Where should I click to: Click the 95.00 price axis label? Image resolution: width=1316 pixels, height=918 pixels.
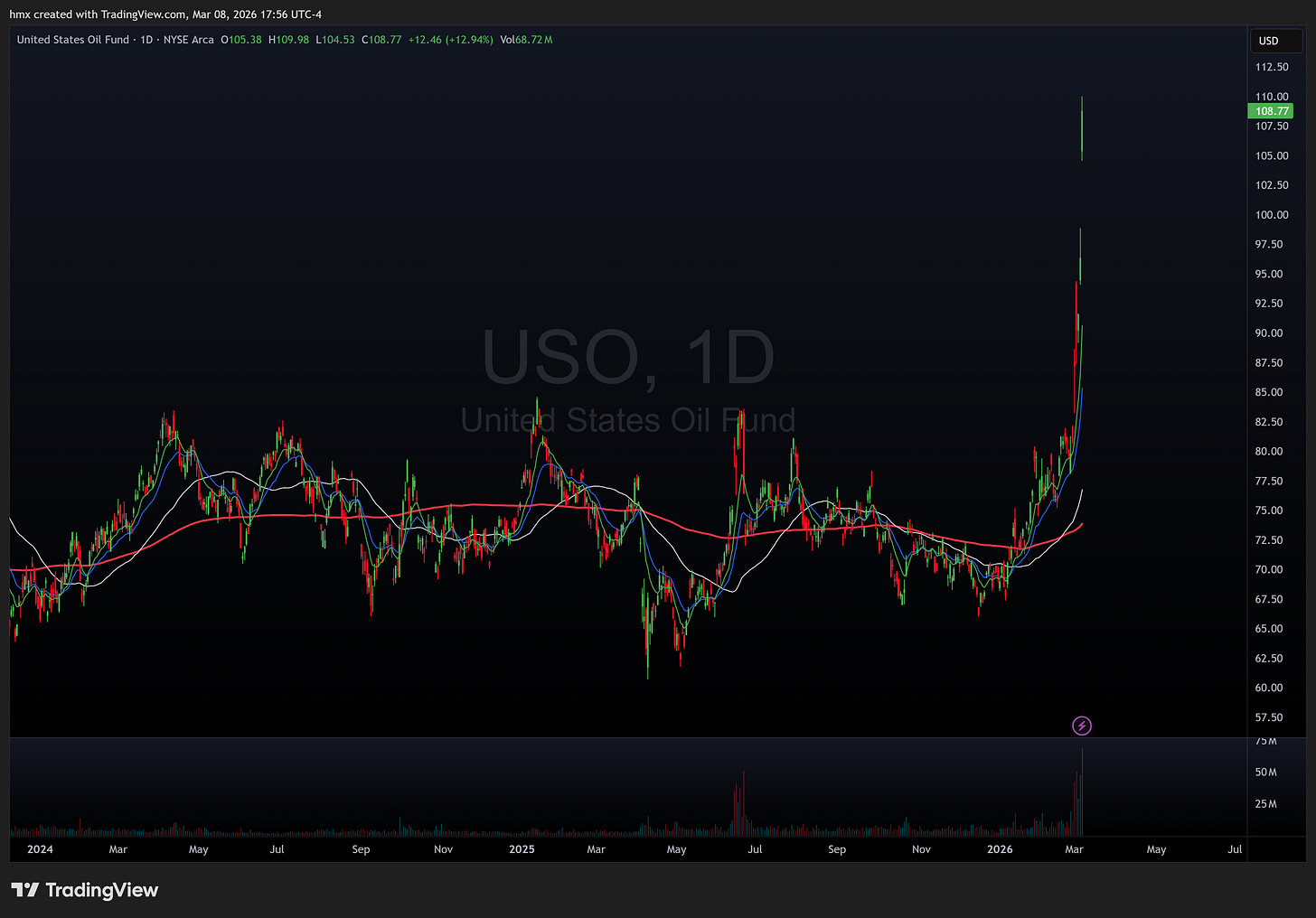pos(1269,274)
